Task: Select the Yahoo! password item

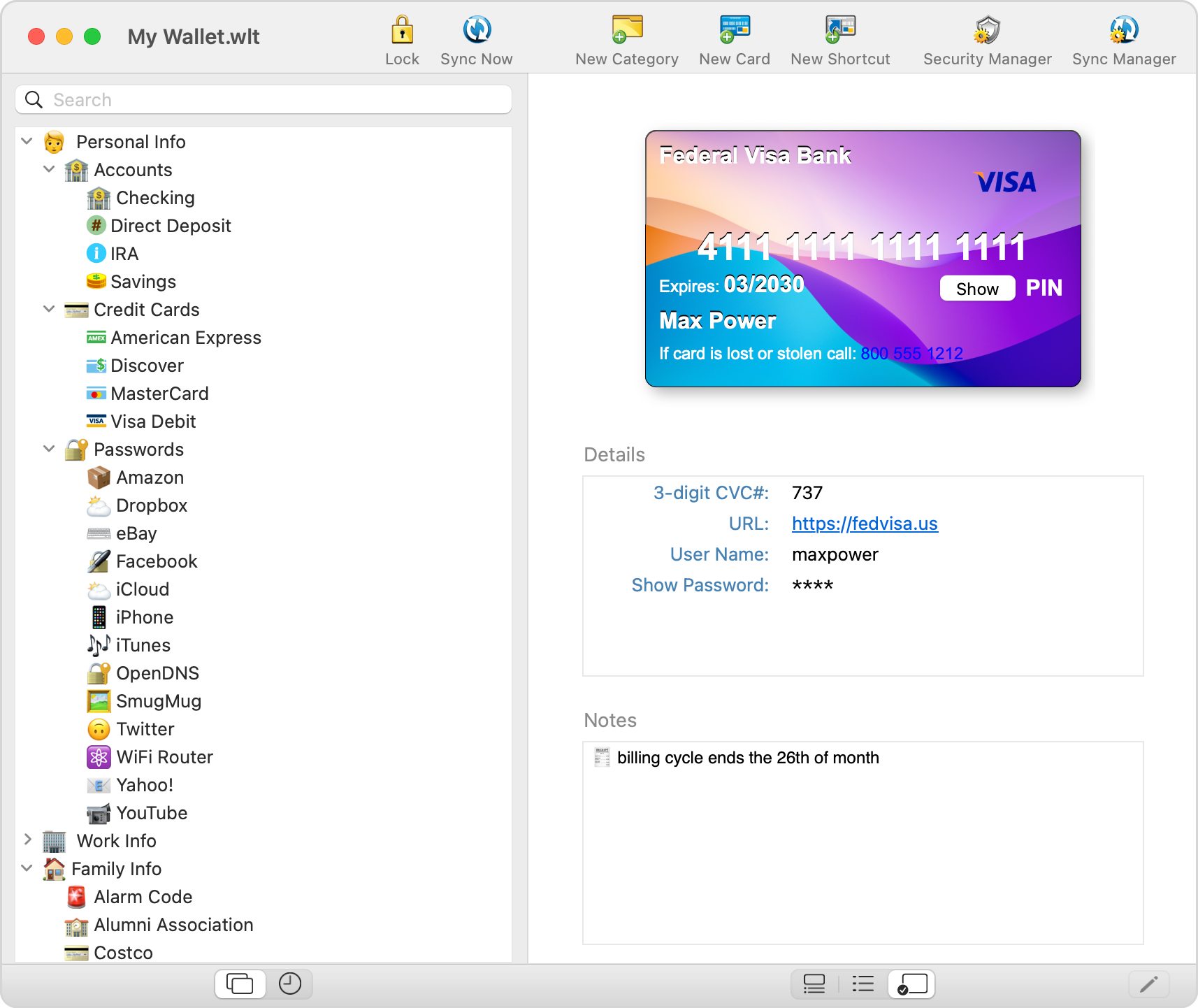Action: [145, 785]
